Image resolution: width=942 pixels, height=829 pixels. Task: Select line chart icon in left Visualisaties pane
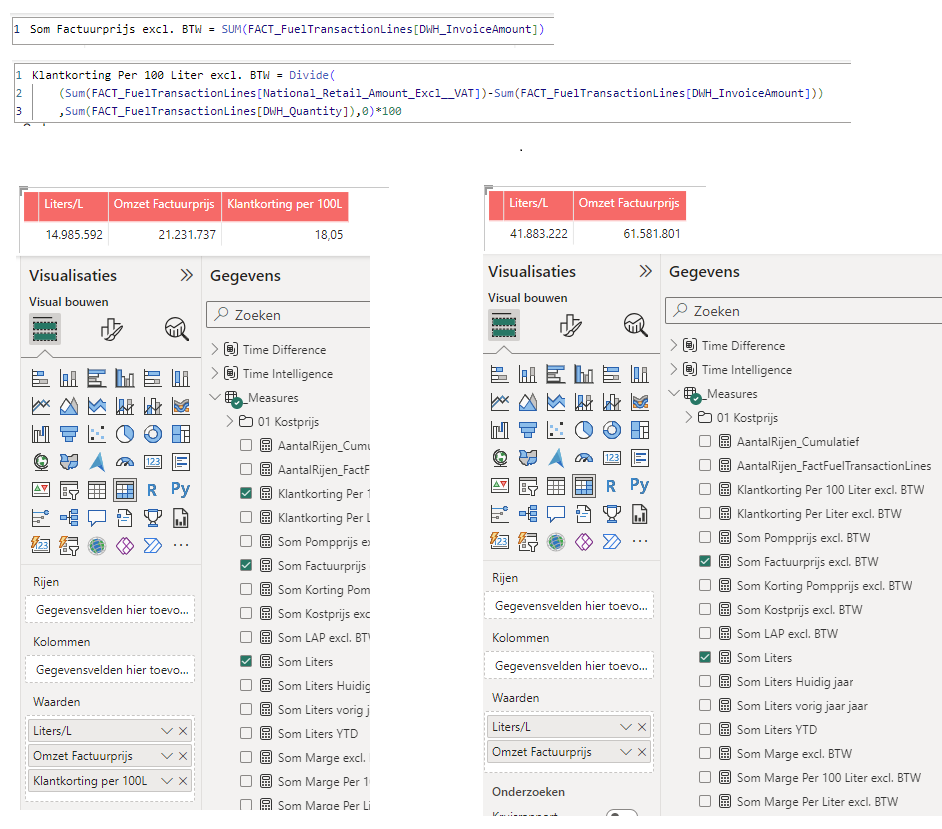40,406
